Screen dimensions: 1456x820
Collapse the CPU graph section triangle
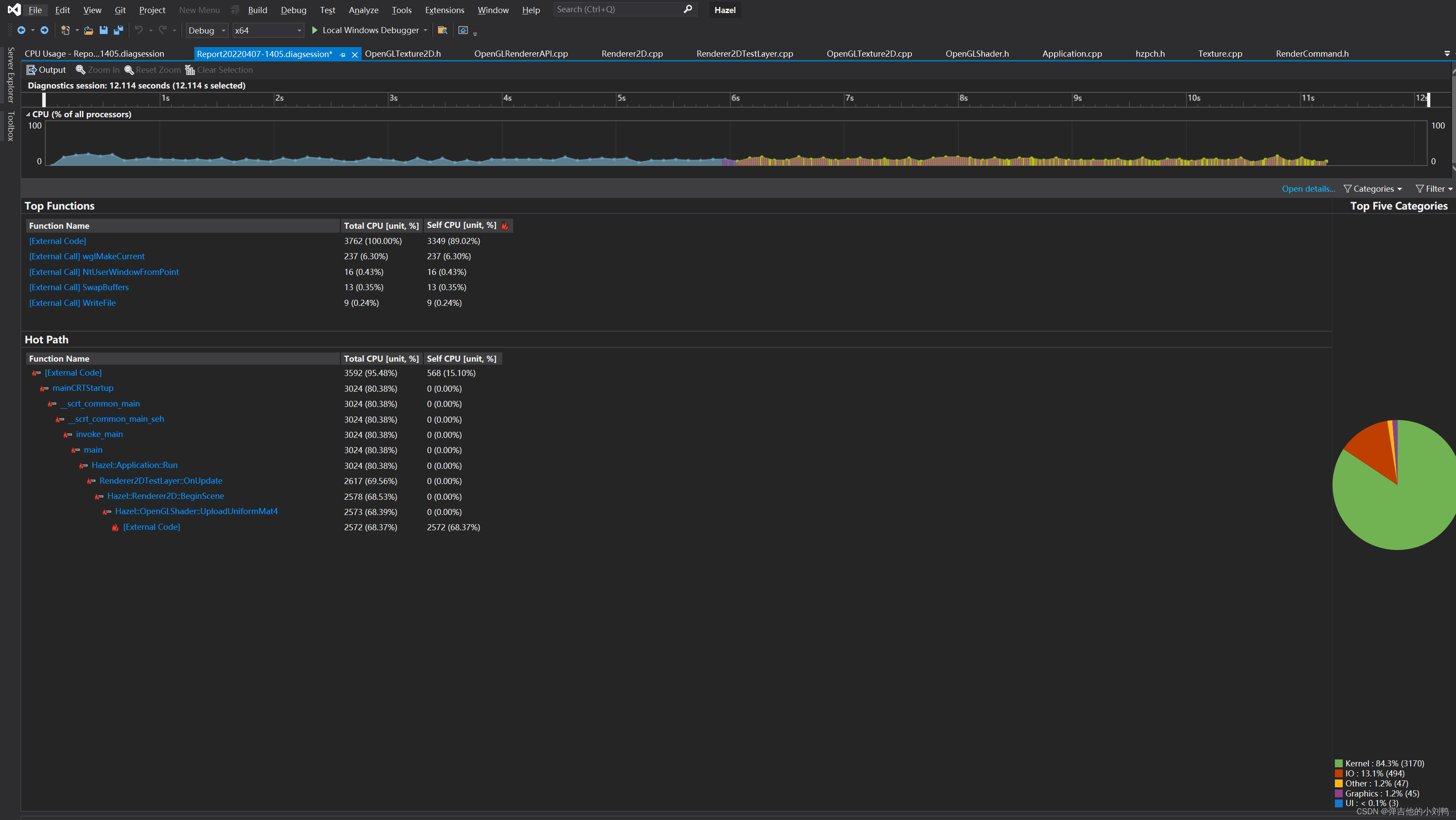[x=28, y=114]
